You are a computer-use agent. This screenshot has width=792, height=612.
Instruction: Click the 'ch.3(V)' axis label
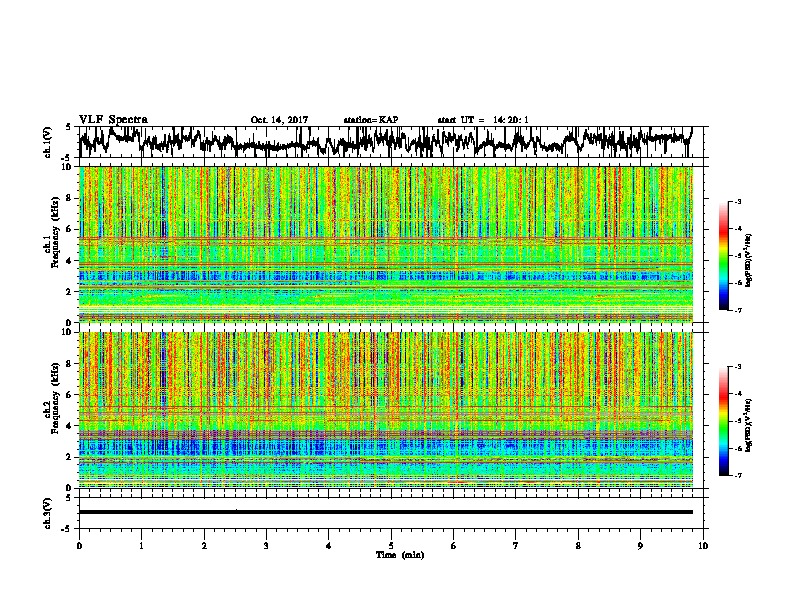coord(48,513)
